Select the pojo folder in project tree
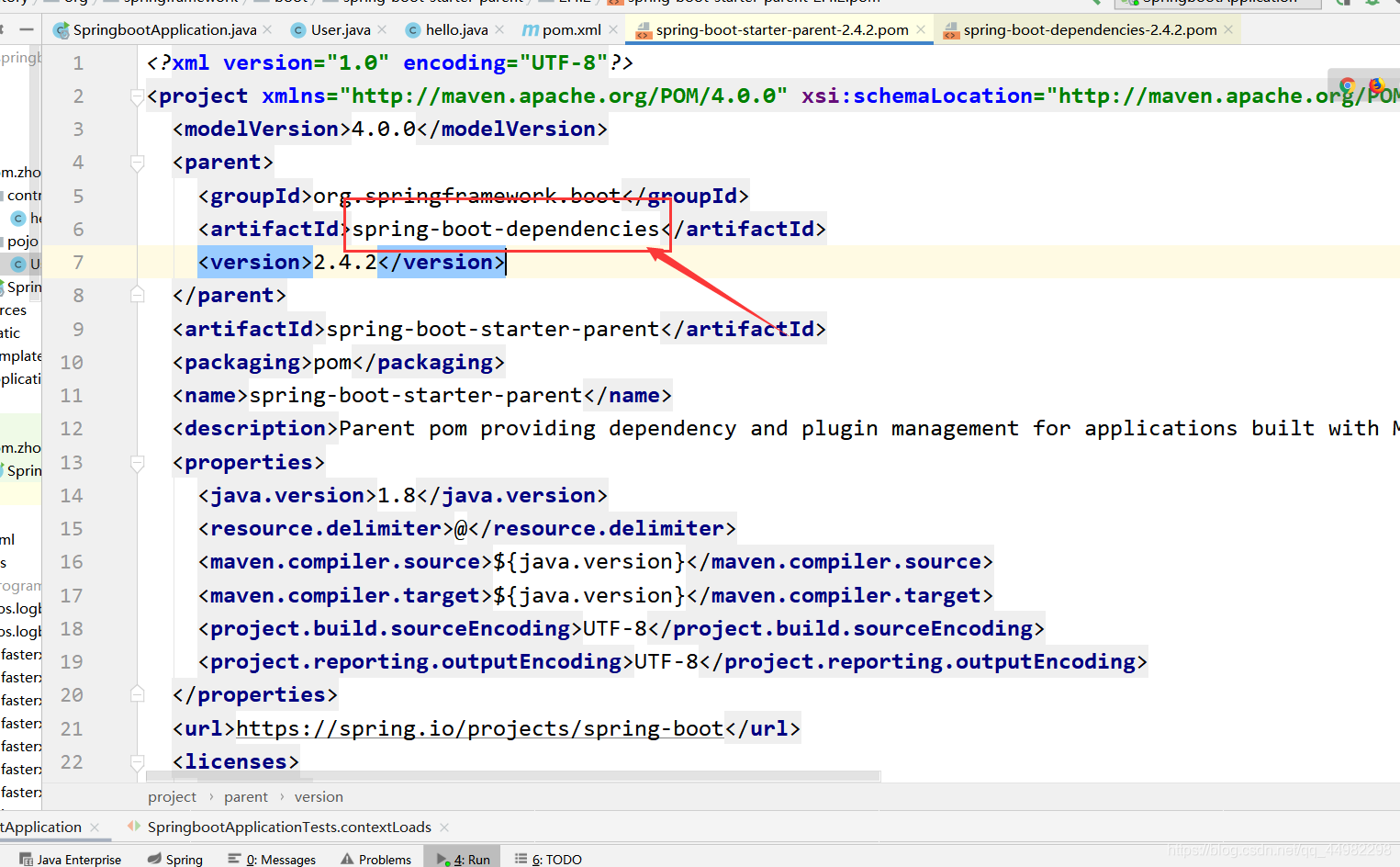The width and height of the screenshot is (1400, 867). (22, 241)
